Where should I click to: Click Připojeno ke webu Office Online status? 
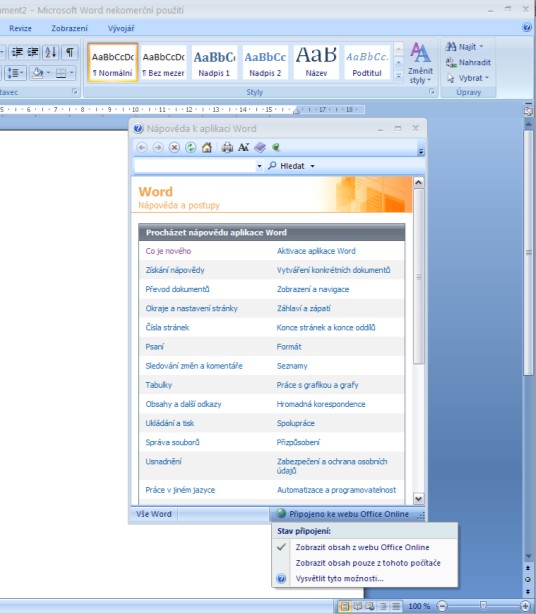tap(343, 514)
